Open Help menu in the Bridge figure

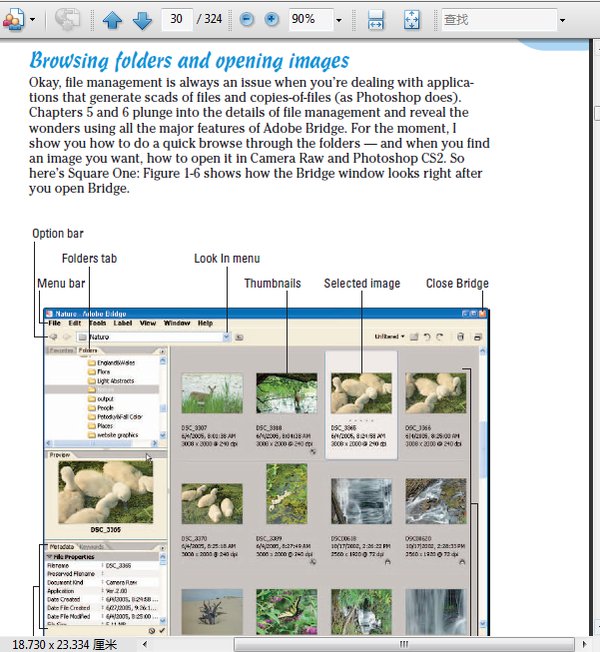(x=205, y=323)
